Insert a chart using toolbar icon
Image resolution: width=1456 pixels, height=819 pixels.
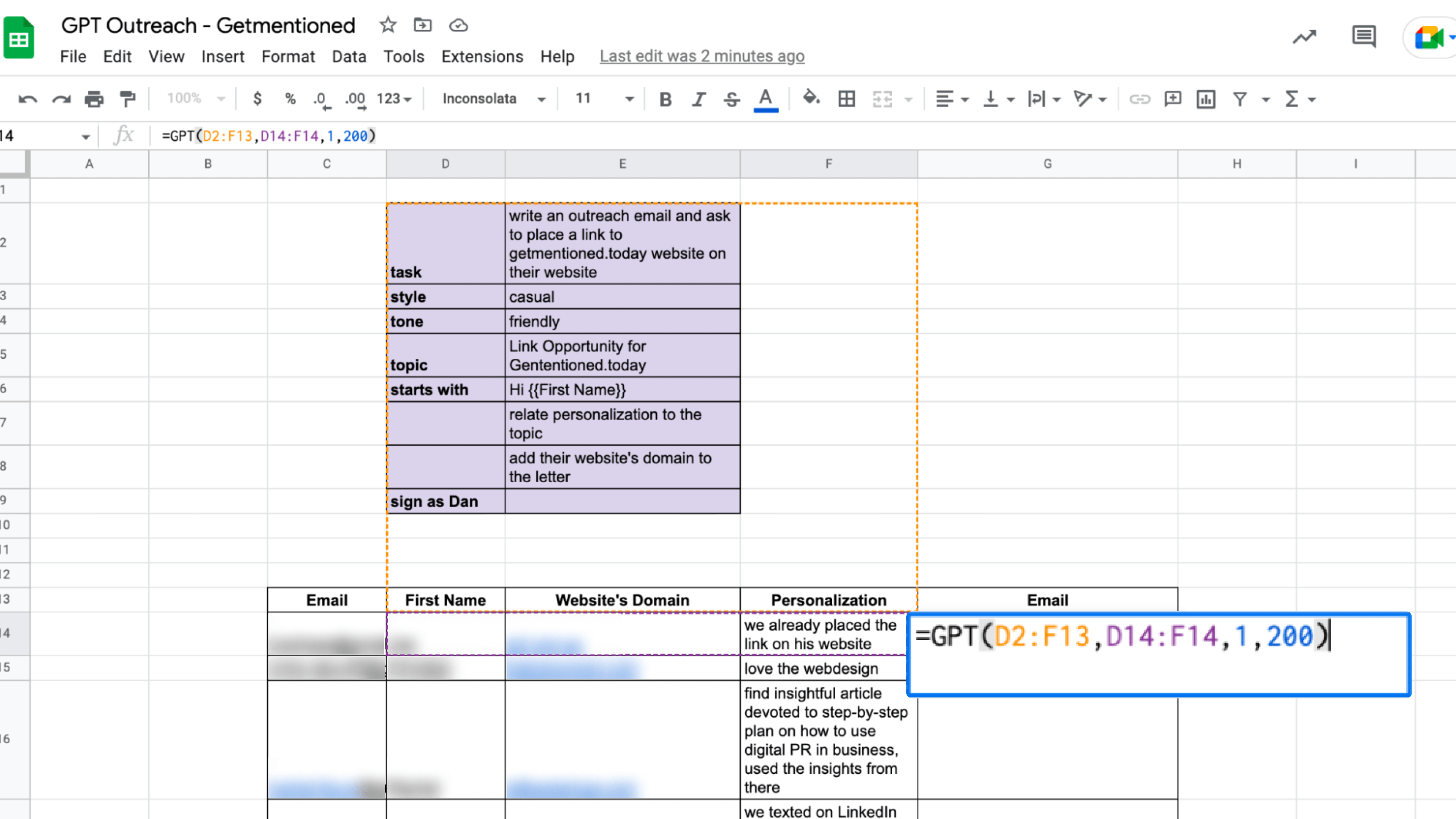tap(1206, 99)
